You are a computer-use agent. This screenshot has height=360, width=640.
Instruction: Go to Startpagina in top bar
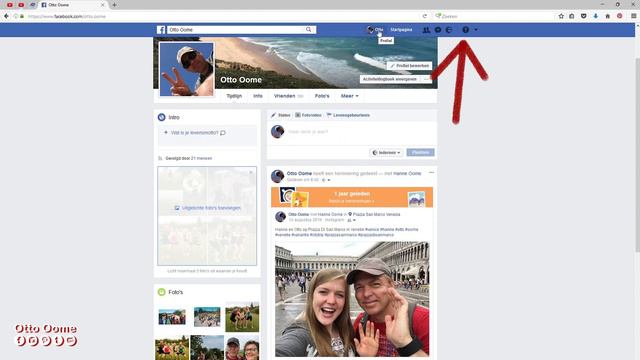[401, 30]
